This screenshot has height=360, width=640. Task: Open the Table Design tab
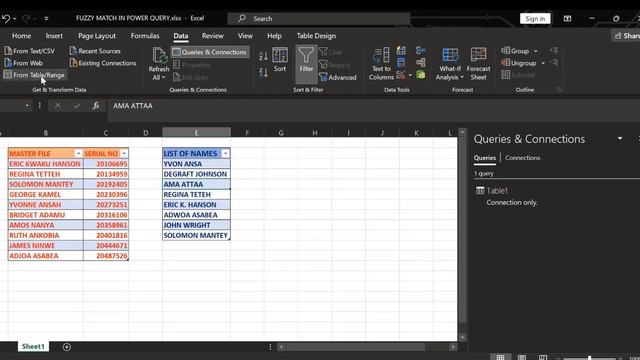[316, 36]
